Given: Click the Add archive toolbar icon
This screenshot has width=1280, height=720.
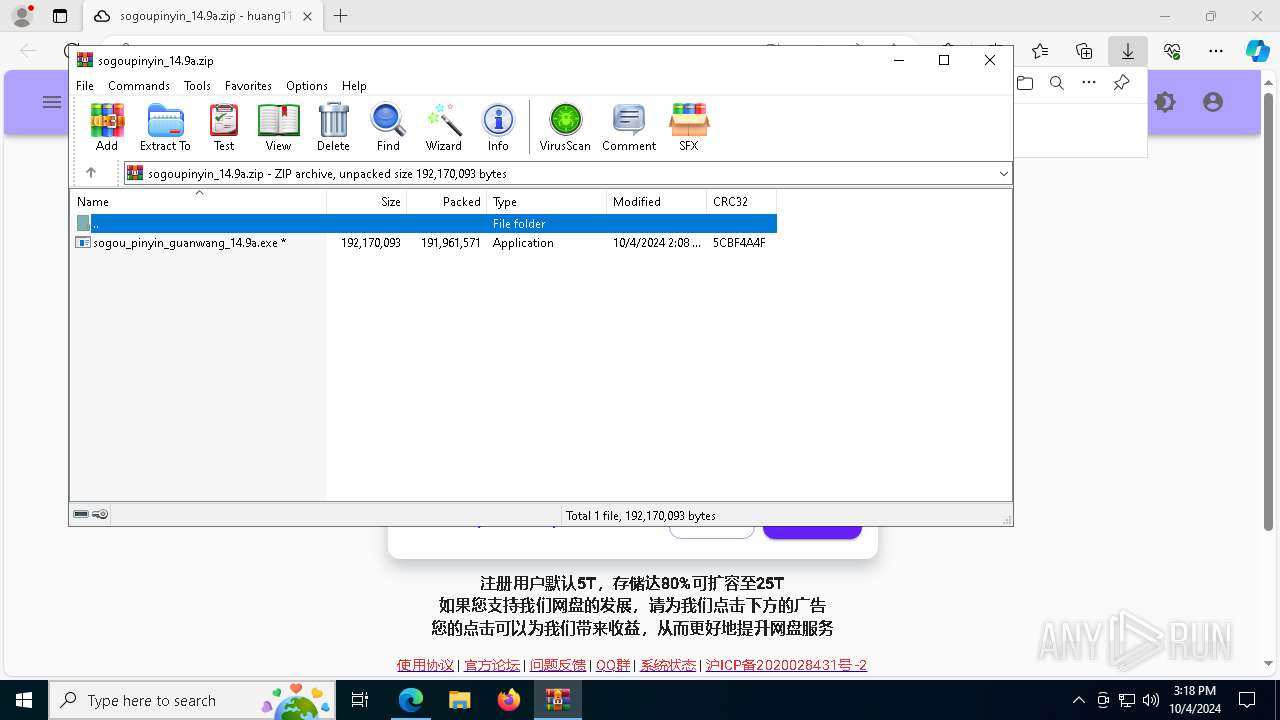Looking at the screenshot, I should [107, 127].
